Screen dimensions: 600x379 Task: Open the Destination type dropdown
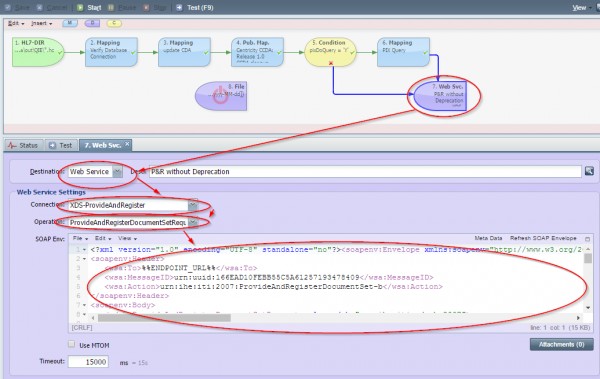(x=117, y=172)
